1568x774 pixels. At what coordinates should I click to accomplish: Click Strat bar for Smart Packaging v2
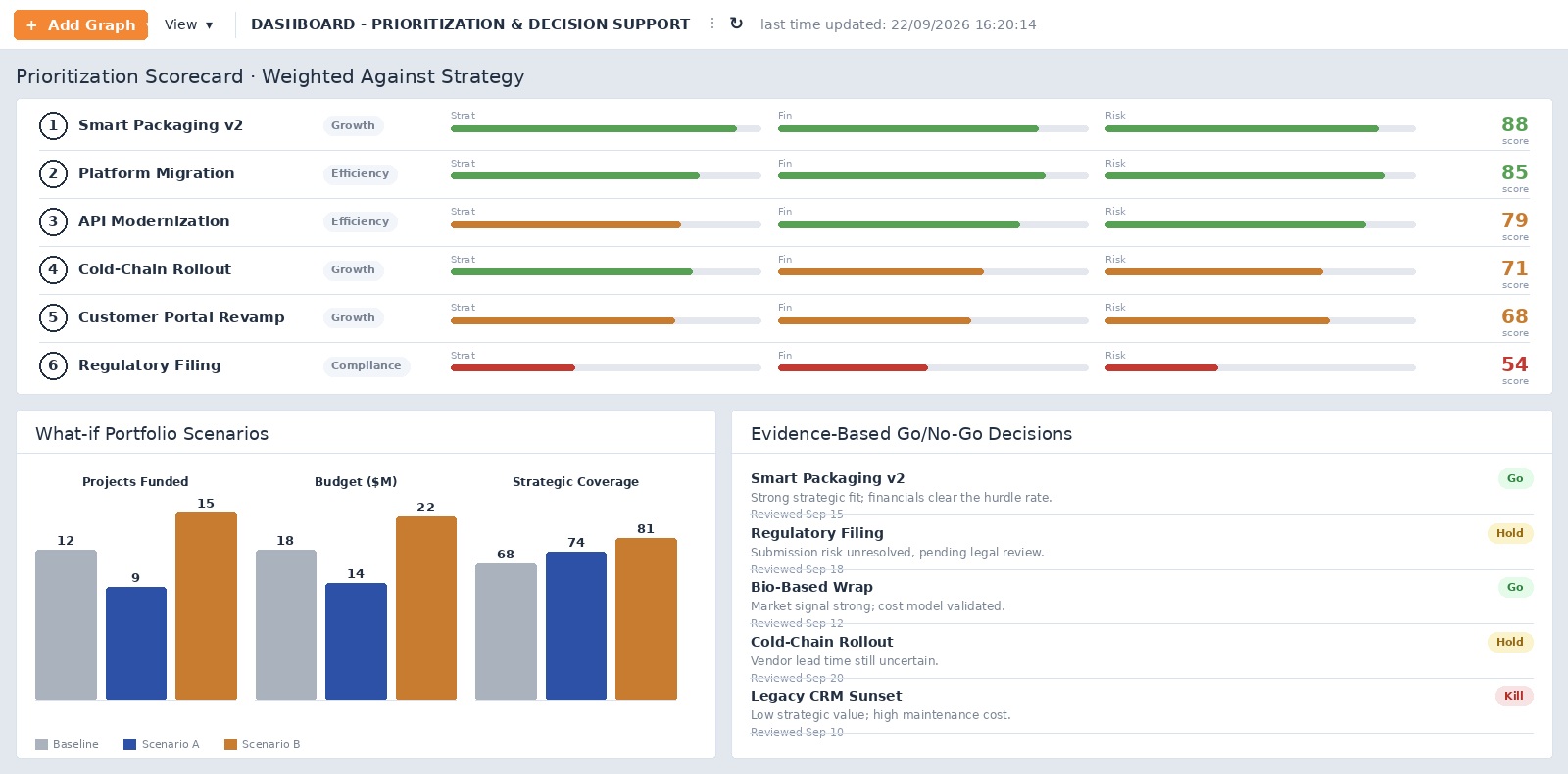pos(606,128)
